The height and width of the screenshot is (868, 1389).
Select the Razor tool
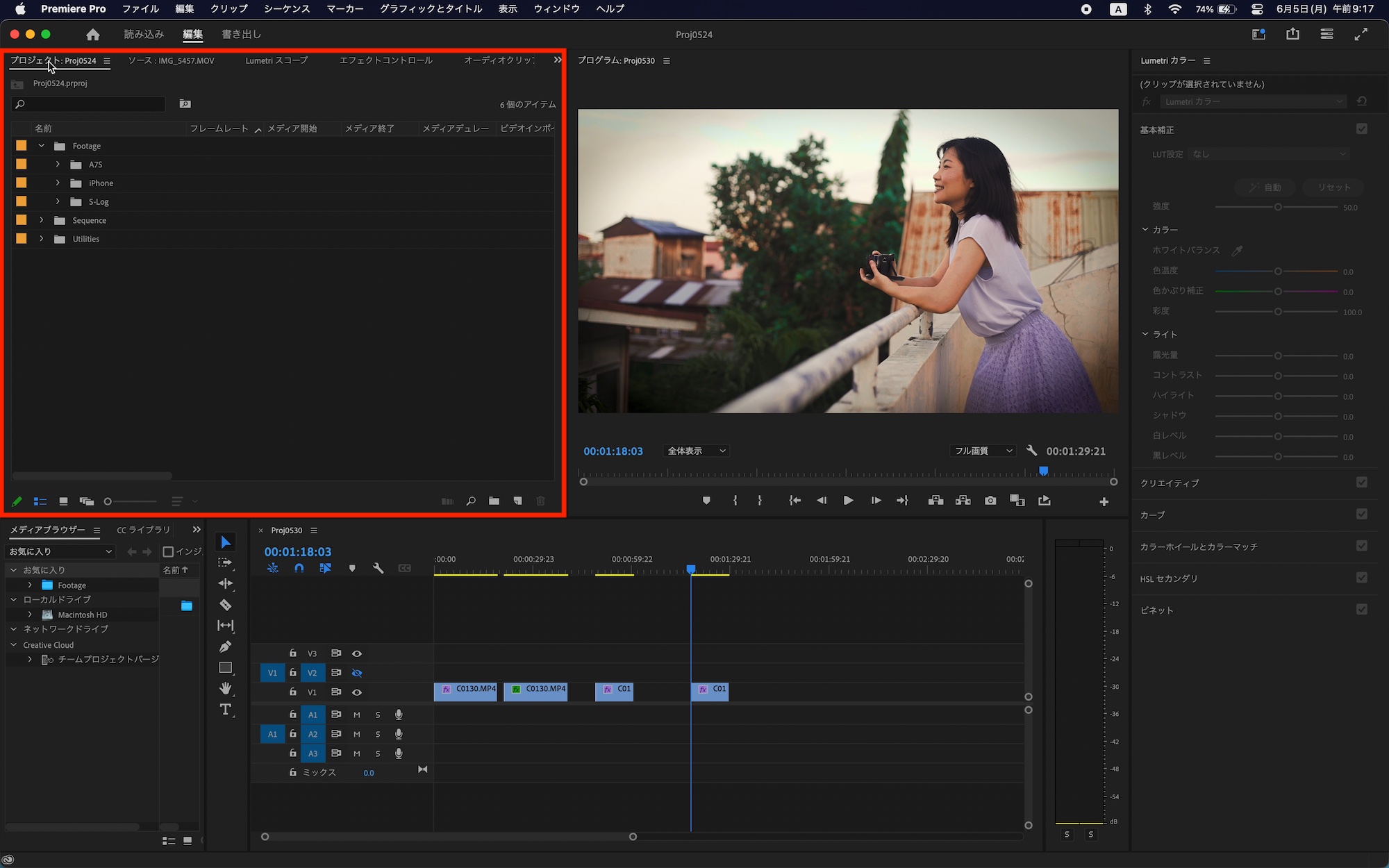point(226,605)
